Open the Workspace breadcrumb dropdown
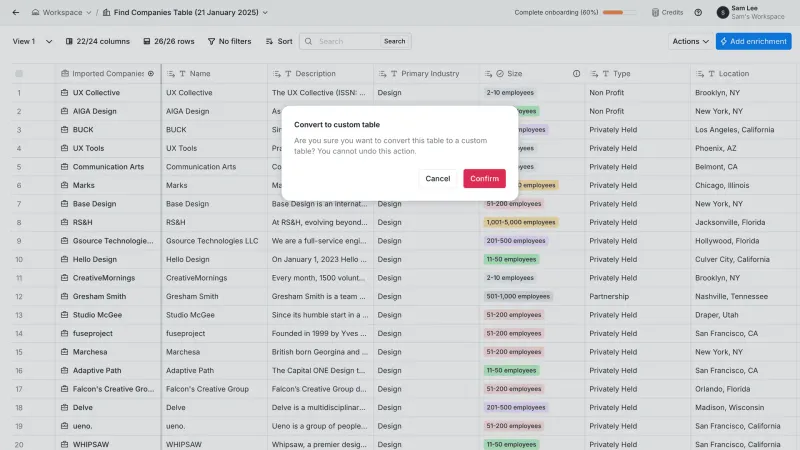Viewport: 800px width, 450px height. coord(61,12)
